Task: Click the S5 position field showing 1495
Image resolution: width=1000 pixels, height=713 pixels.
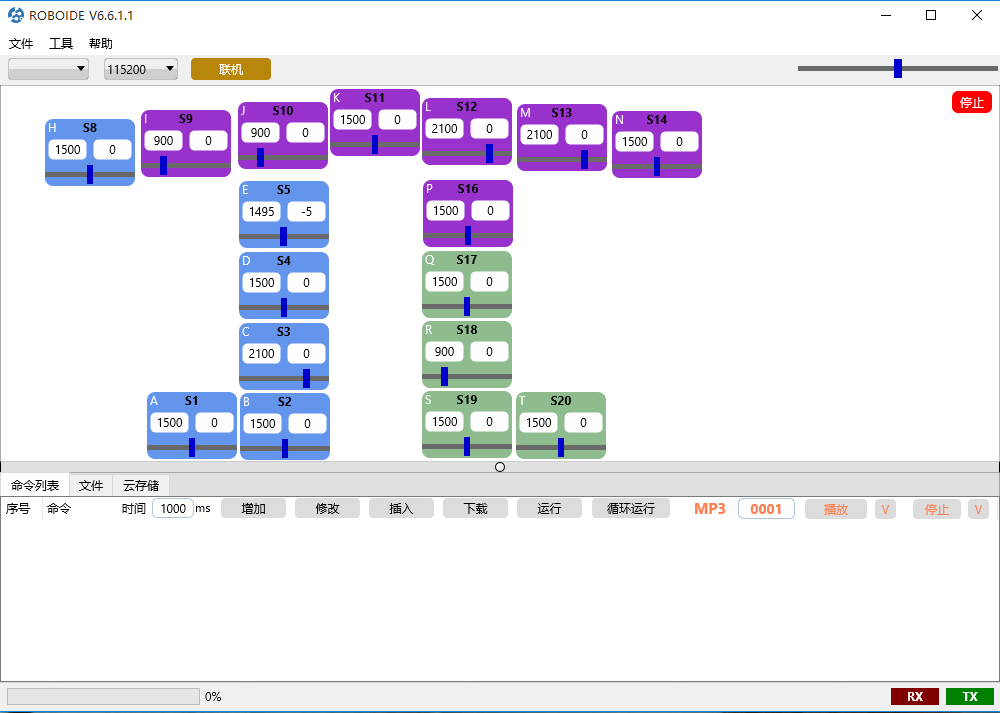Action: point(261,211)
